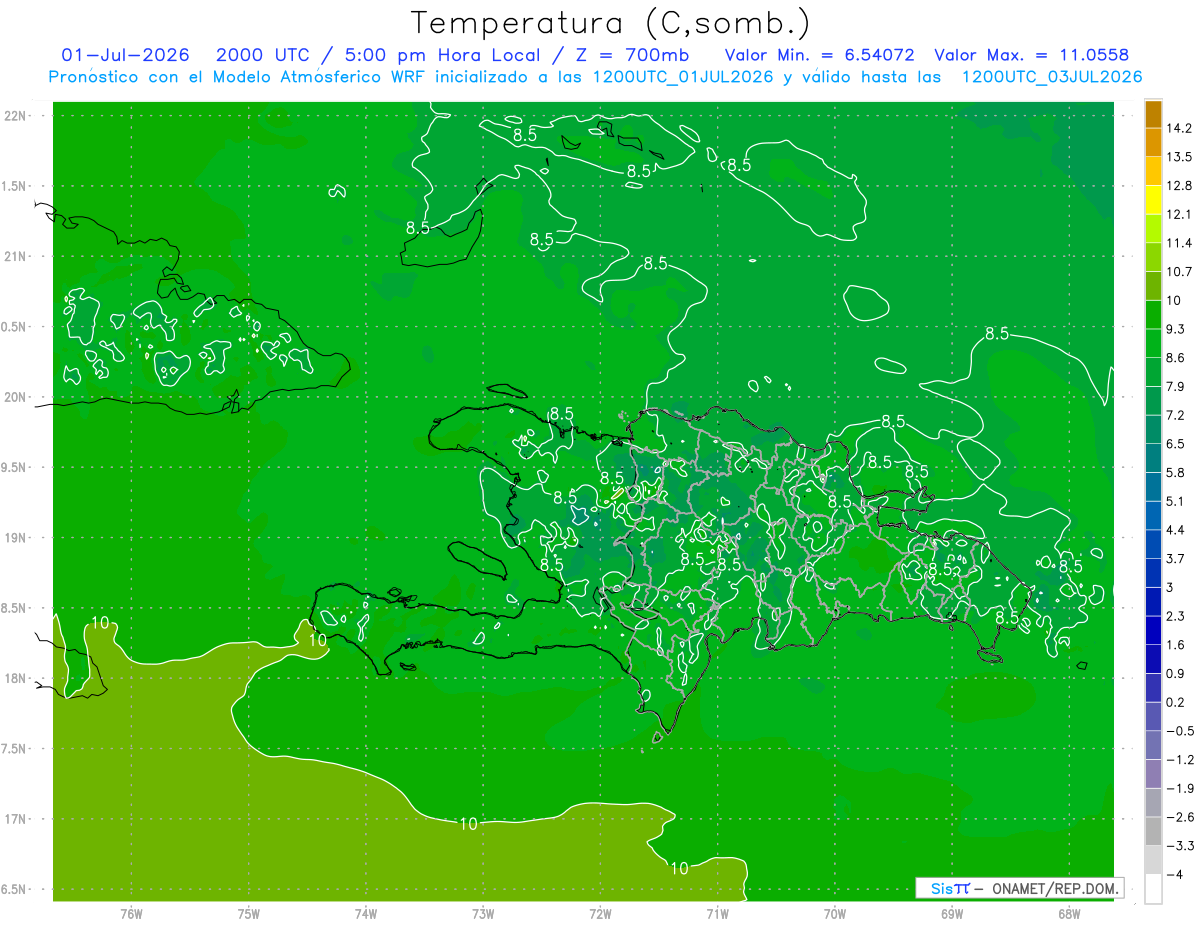Pick the green swatch between 10.7 and 10

point(1153,286)
